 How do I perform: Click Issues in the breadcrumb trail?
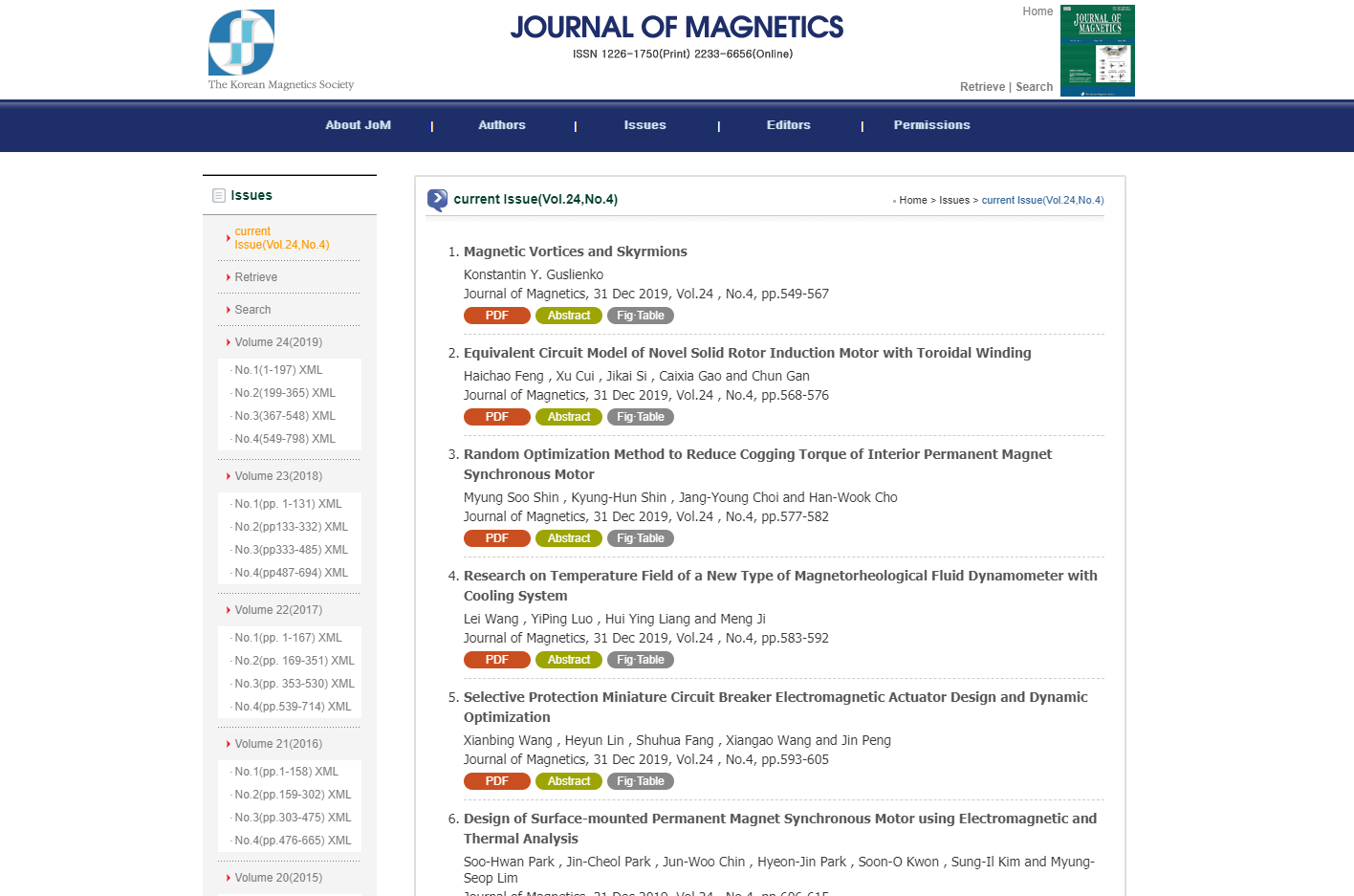click(953, 201)
